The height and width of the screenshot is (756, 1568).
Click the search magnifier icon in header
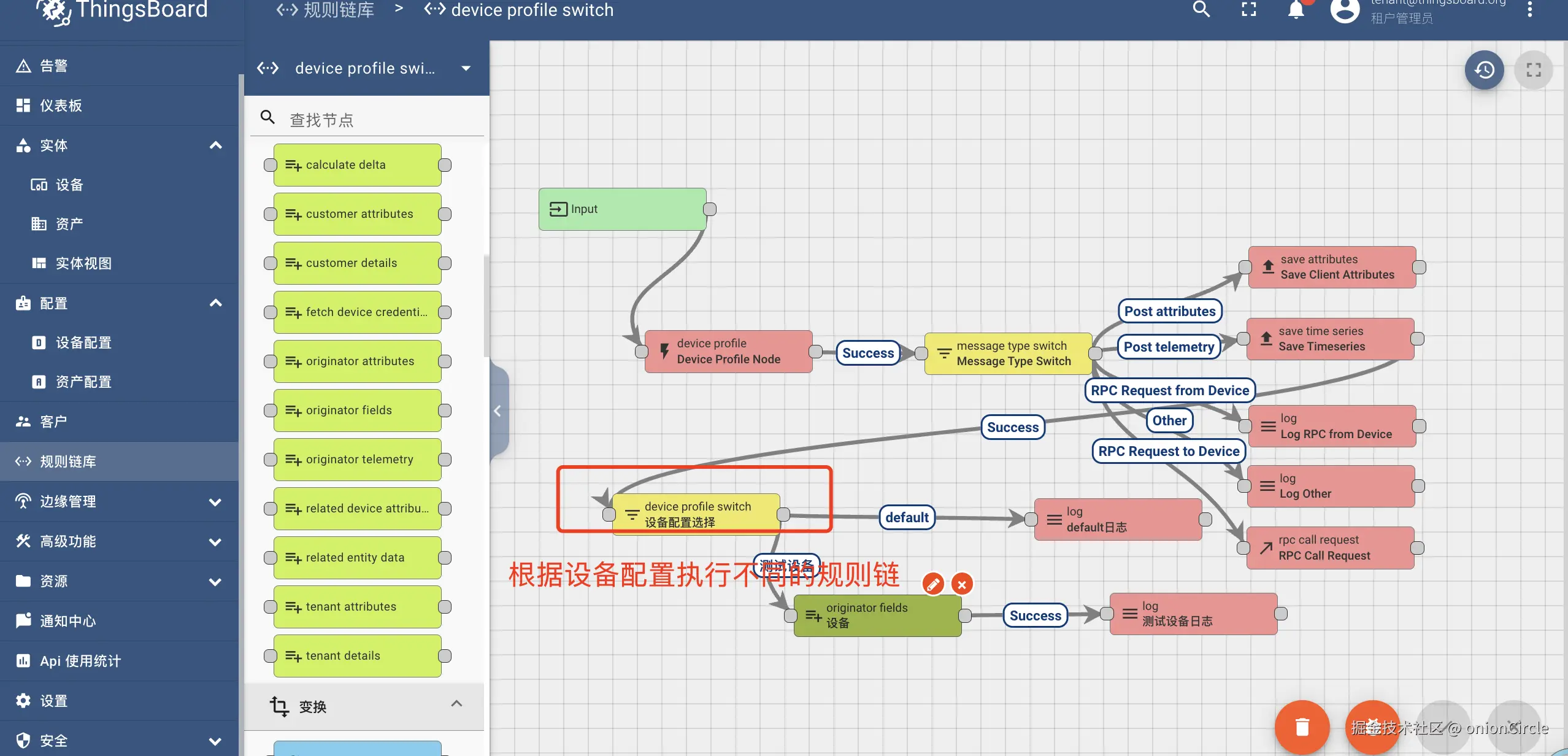point(1201,9)
